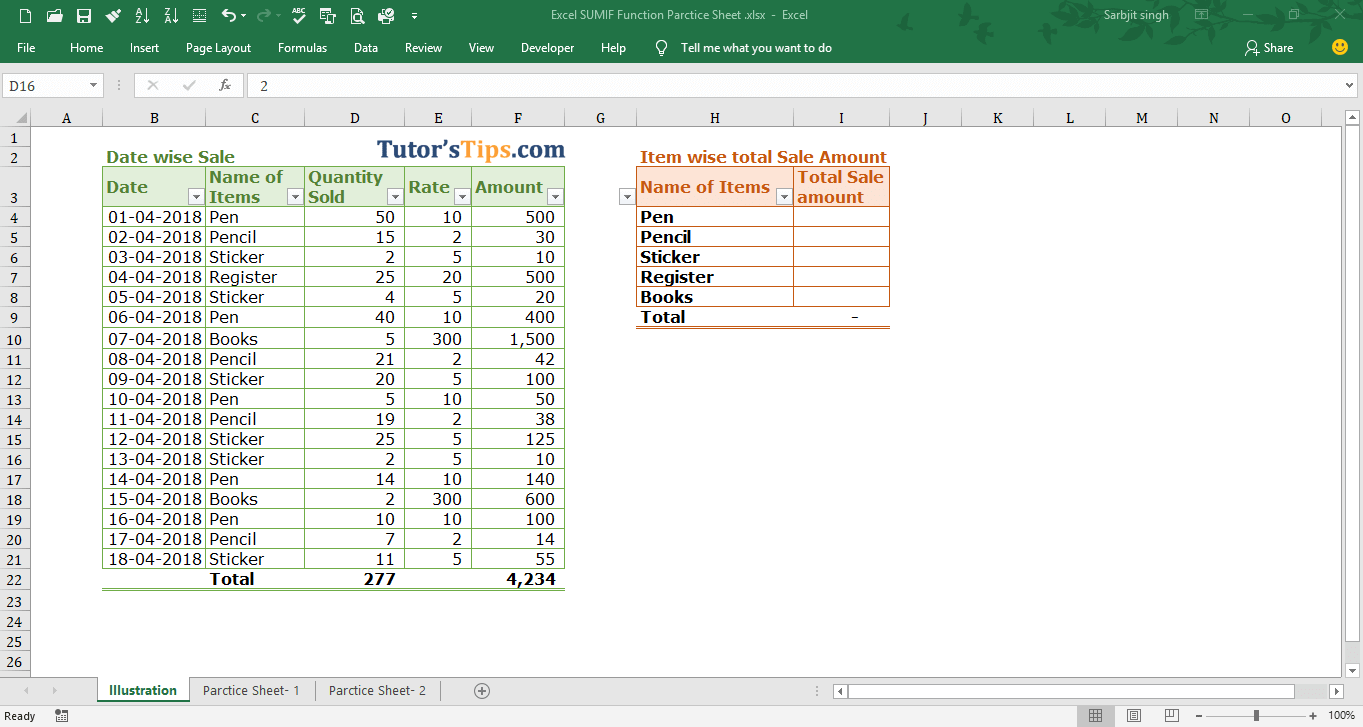The image size is (1363, 727).
Task: Click the vertical scrollbar down arrow
Action: point(1352,669)
